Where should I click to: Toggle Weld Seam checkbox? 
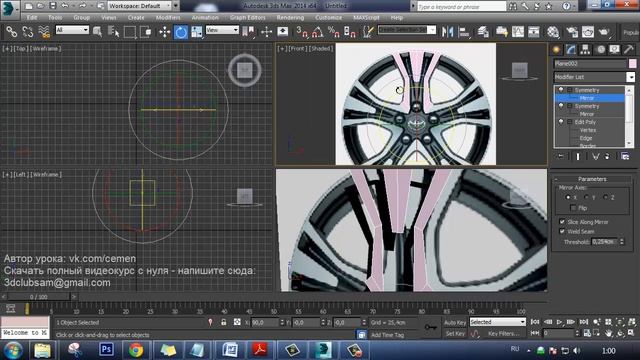[562, 231]
